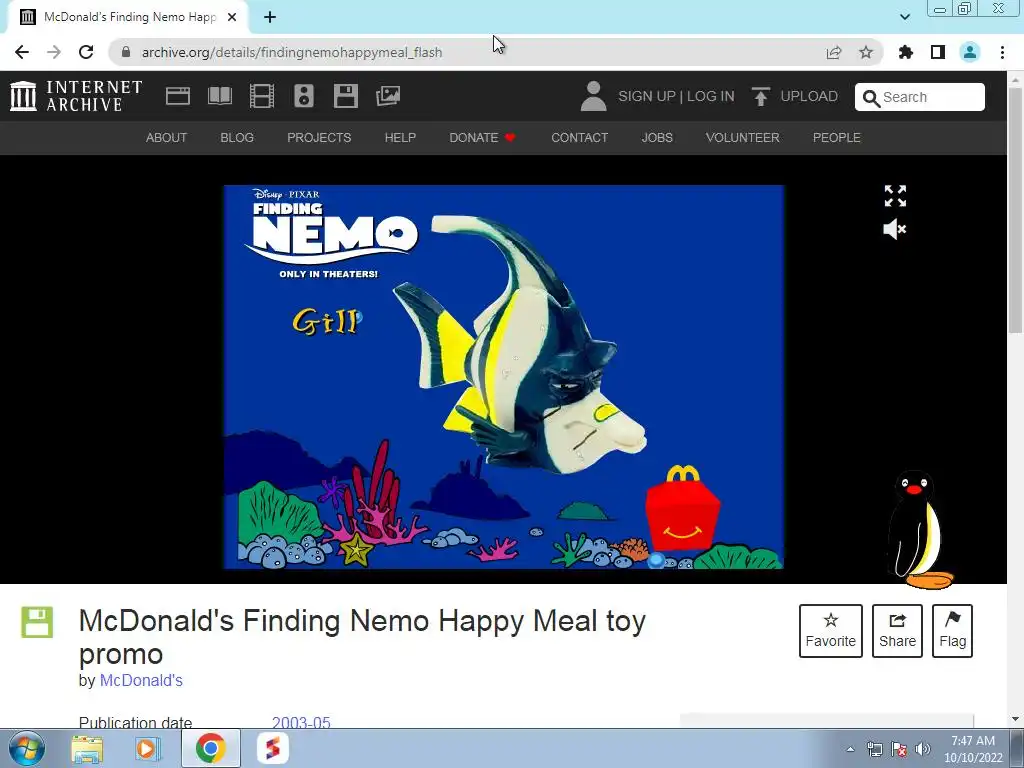Click the network tray icon
Screen dimensions: 1024x768
[874, 749]
